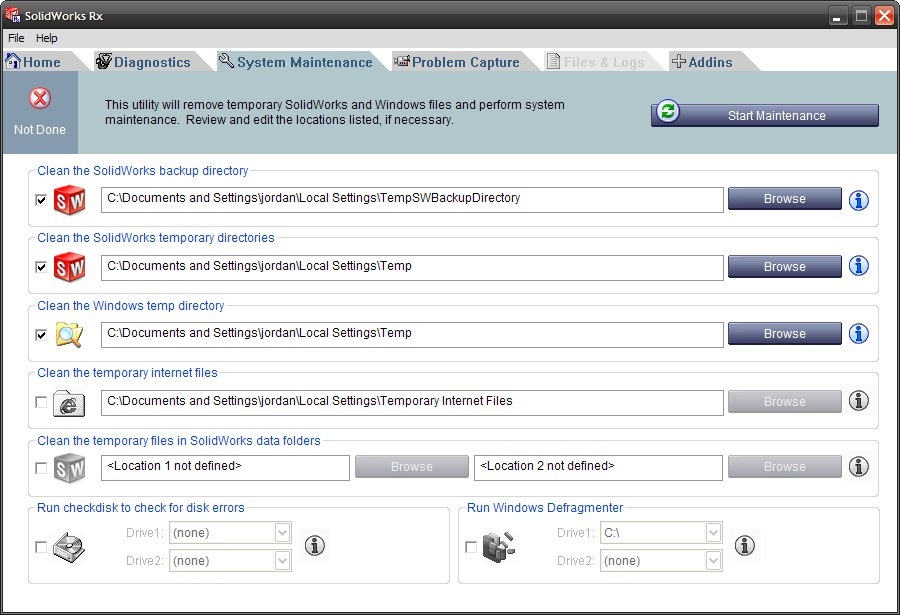900x615 pixels.
Task: Click the green refresh icon on Start Maintenance
Action: pos(668,111)
